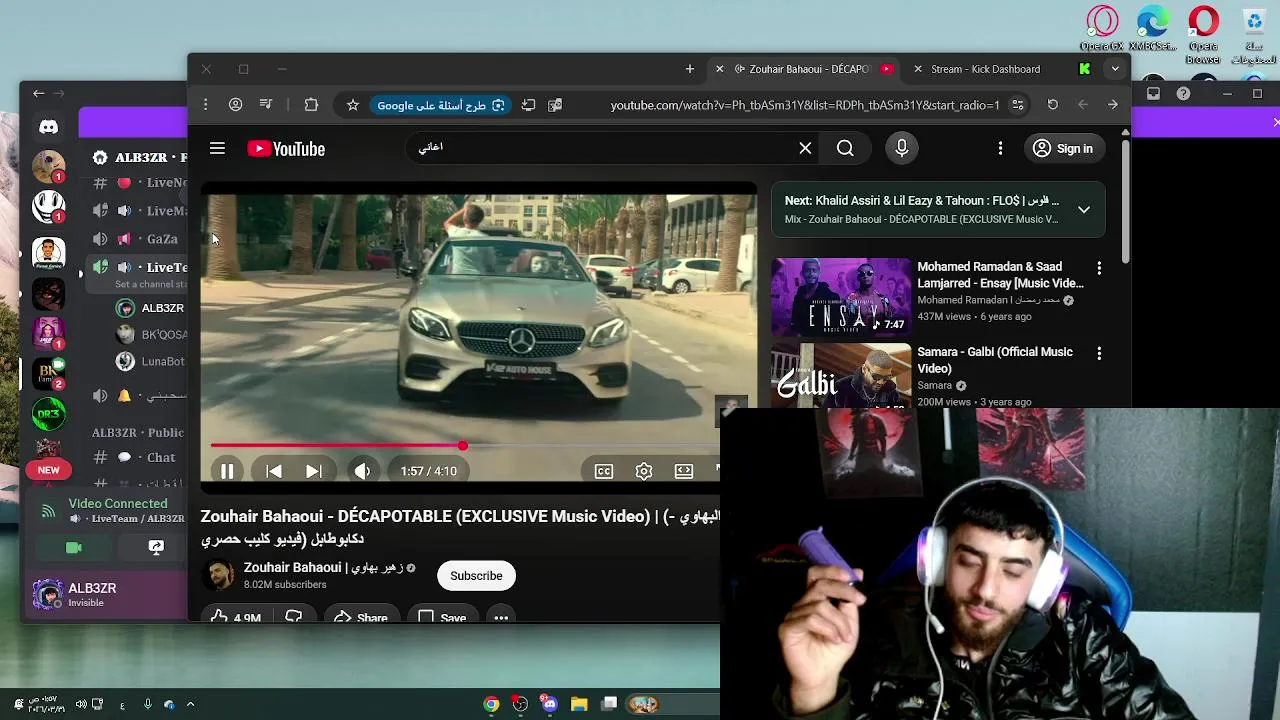Toggle closed captions on the video

pos(604,471)
